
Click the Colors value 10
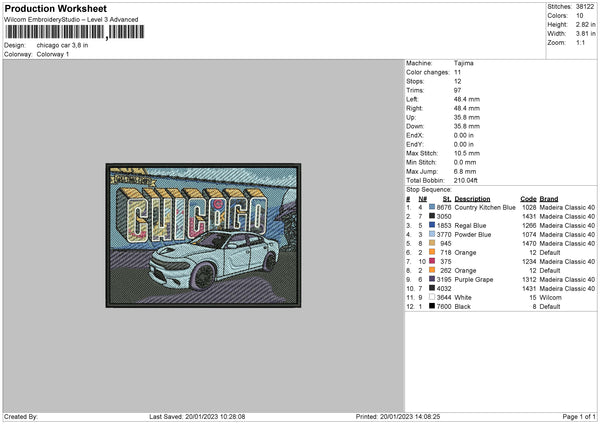[580, 16]
